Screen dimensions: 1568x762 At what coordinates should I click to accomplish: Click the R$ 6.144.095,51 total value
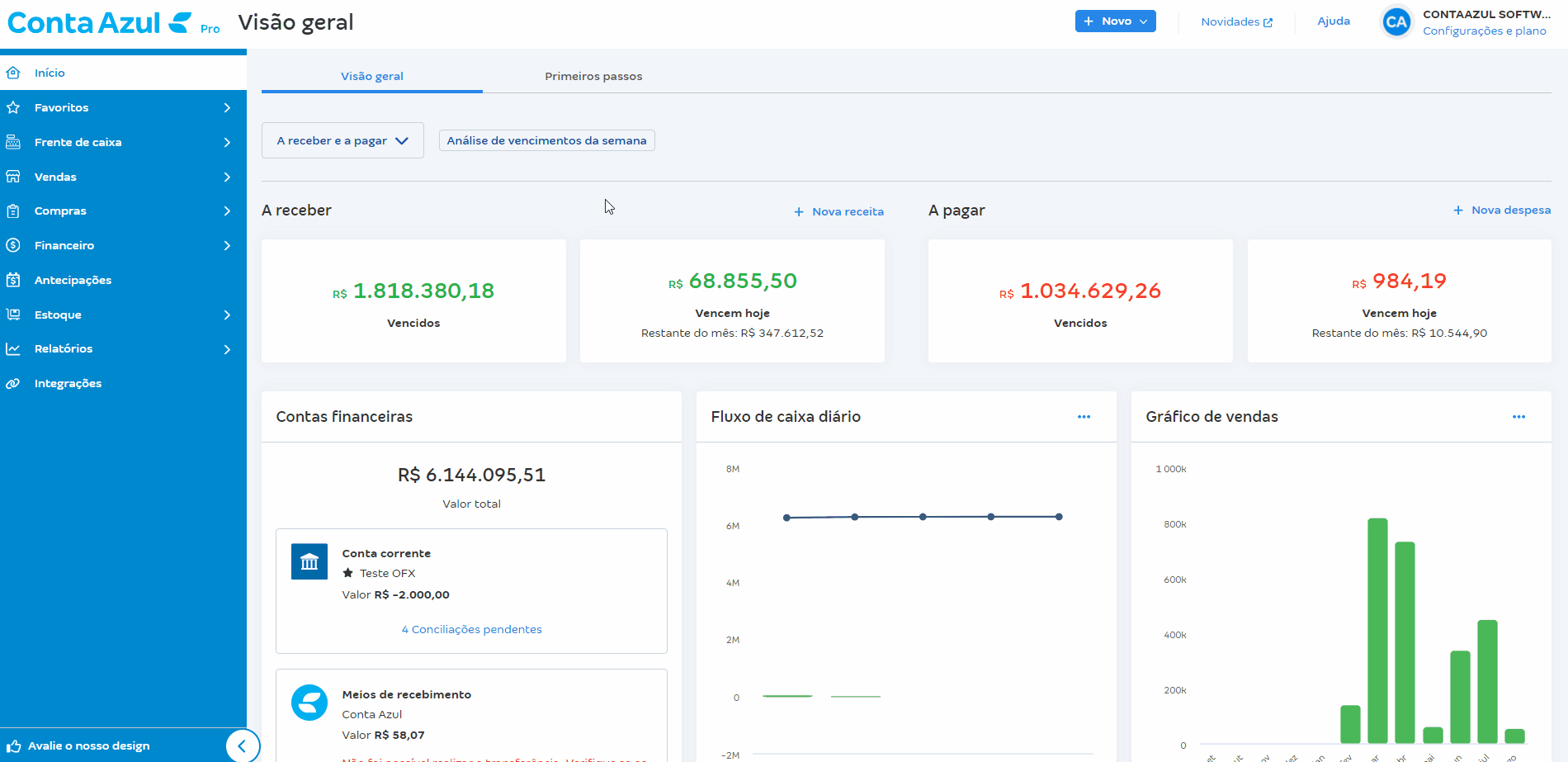(471, 475)
